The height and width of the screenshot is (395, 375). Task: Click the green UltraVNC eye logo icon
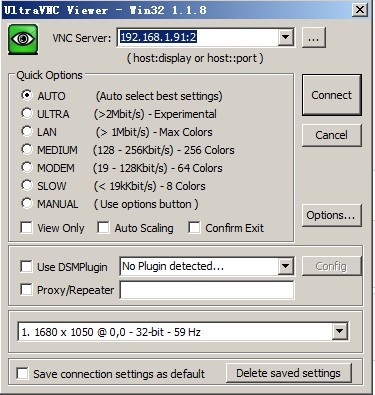tap(23, 39)
